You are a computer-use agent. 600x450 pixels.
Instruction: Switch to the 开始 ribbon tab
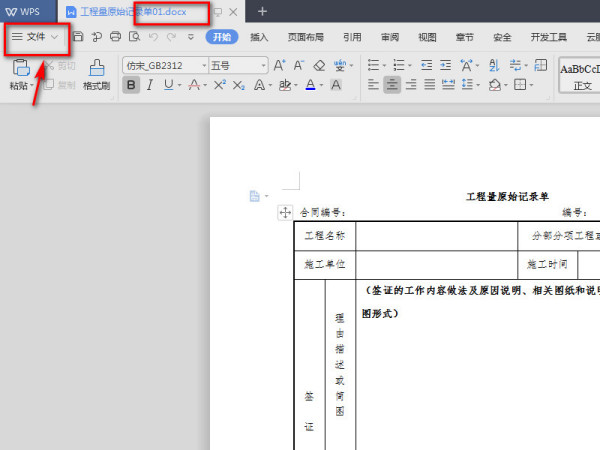(222, 37)
